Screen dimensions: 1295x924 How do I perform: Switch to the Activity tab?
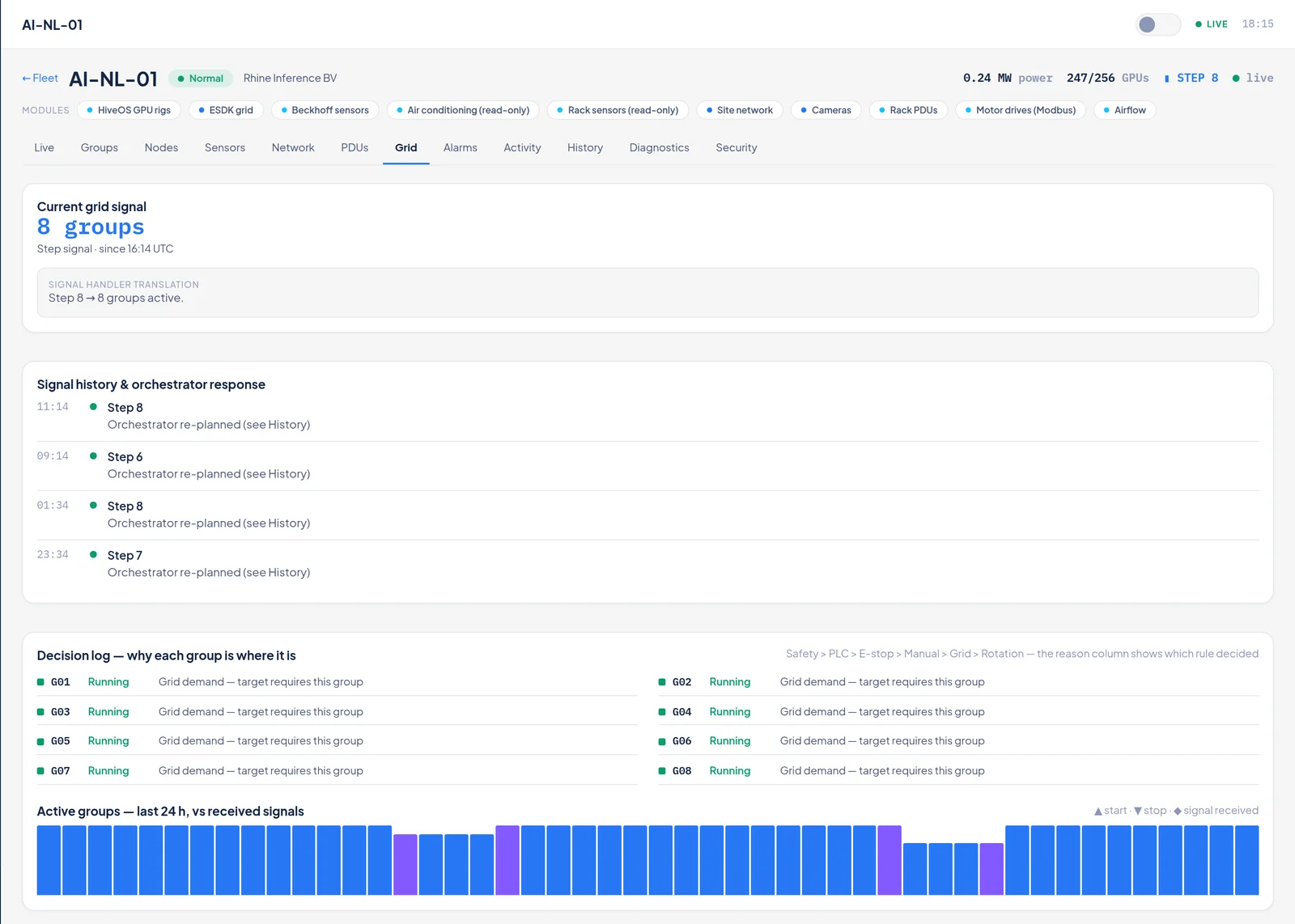tap(522, 147)
